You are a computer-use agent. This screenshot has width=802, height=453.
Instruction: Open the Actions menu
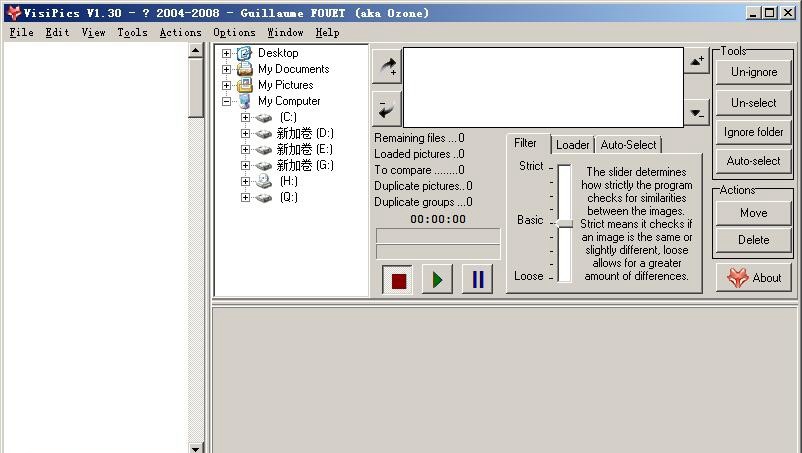pos(181,32)
